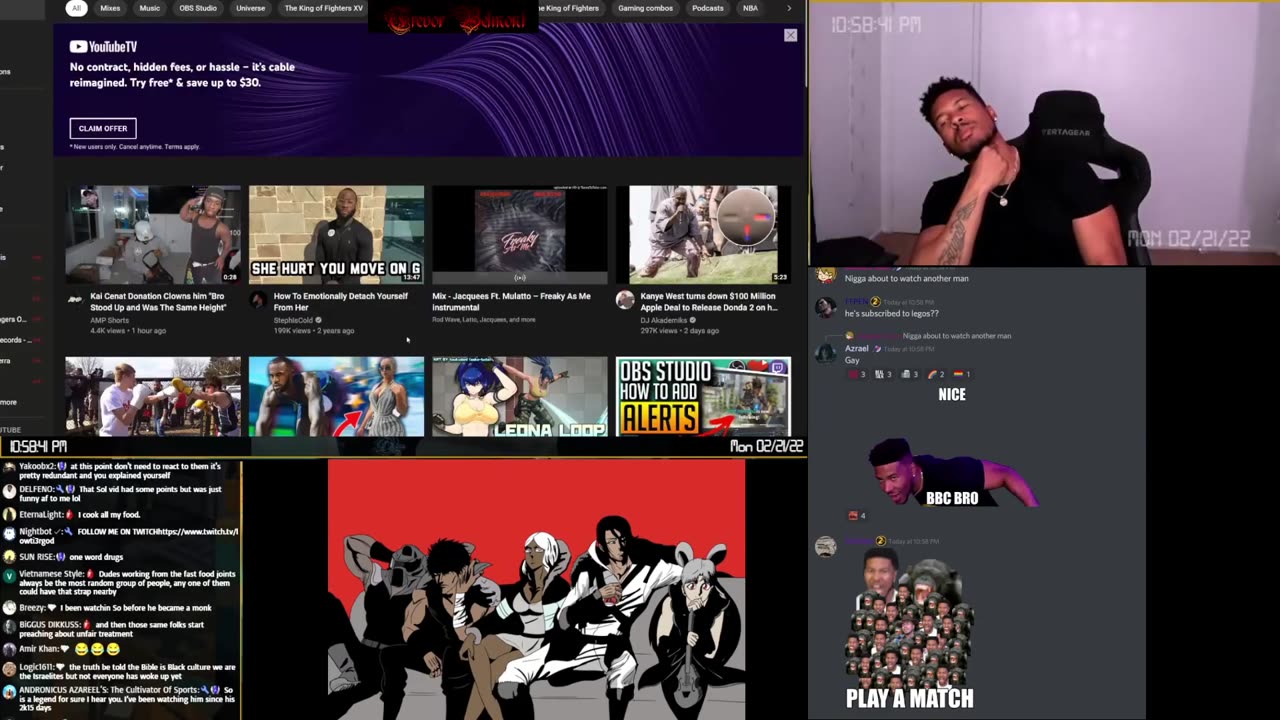Click the CLAIM OFFER button
Image resolution: width=1280 pixels, height=720 pixels.
(x=103, y=128)
